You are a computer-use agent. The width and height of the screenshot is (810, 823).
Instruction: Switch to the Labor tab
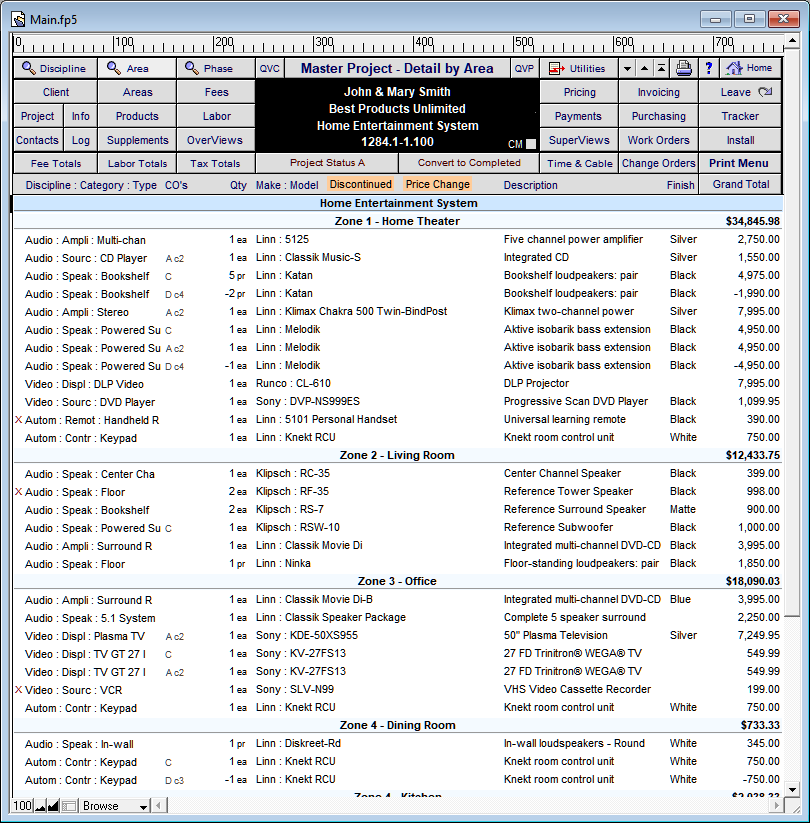[216, 116]
